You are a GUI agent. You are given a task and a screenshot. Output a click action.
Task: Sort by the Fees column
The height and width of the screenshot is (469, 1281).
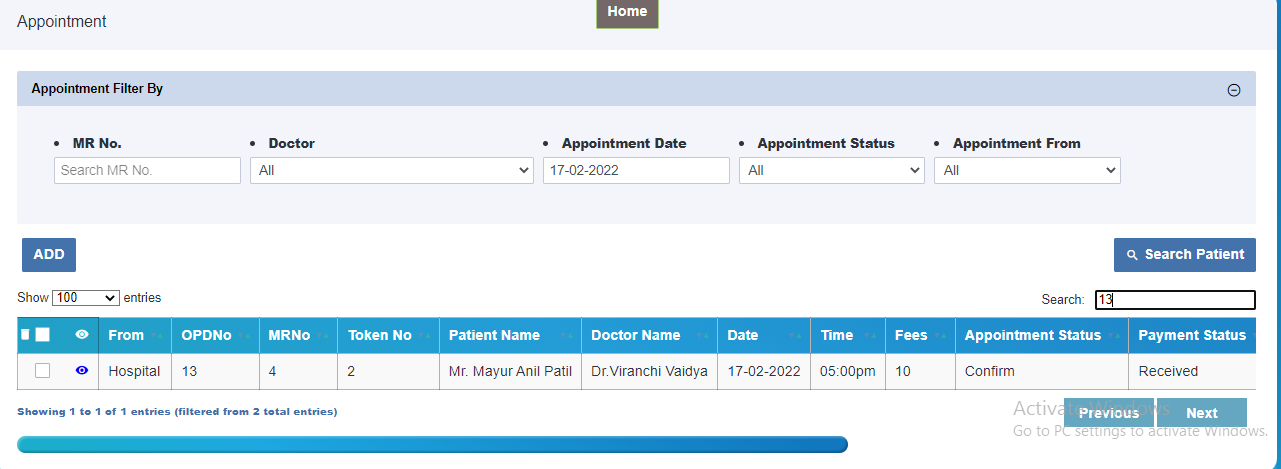click(x=920, y=335)
